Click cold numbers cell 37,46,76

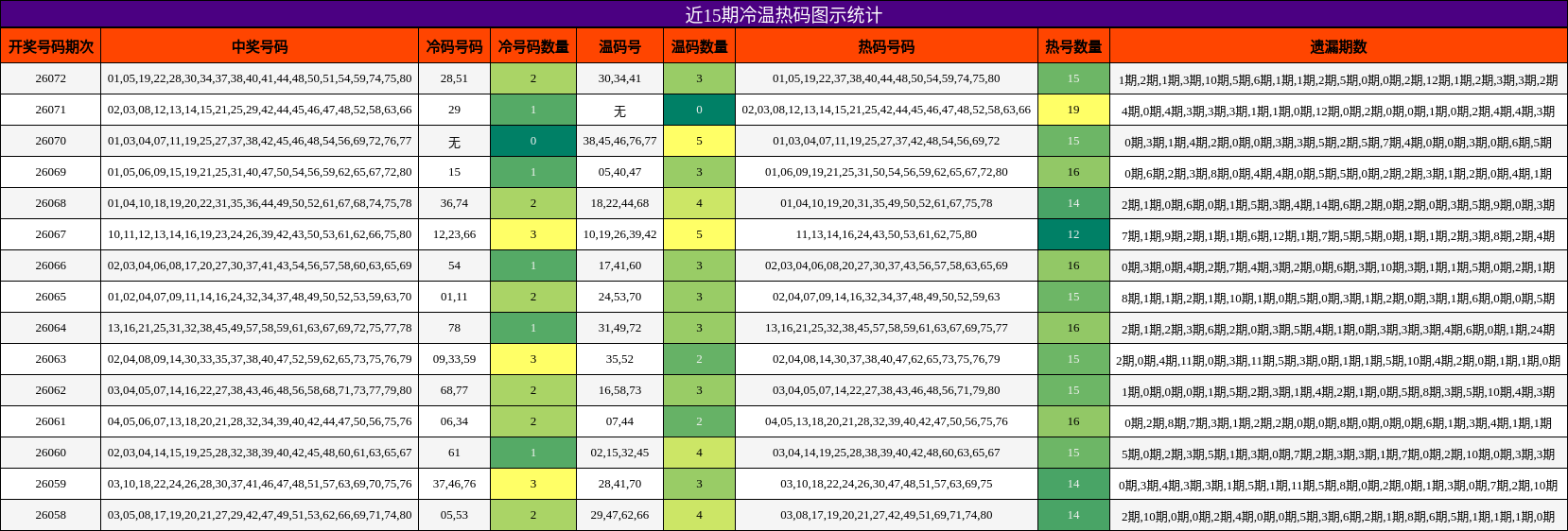tap(454, 484)
